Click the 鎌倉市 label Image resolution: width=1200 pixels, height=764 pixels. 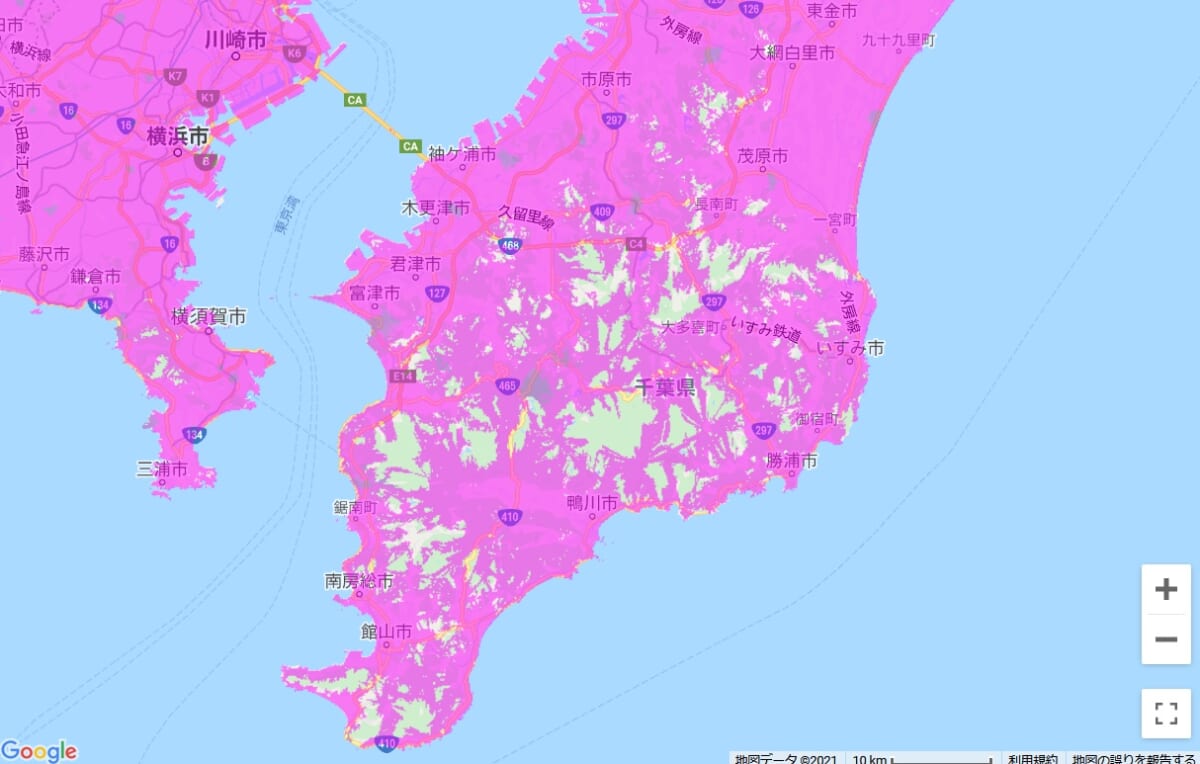pyautogui.click(x=96, y=276)
